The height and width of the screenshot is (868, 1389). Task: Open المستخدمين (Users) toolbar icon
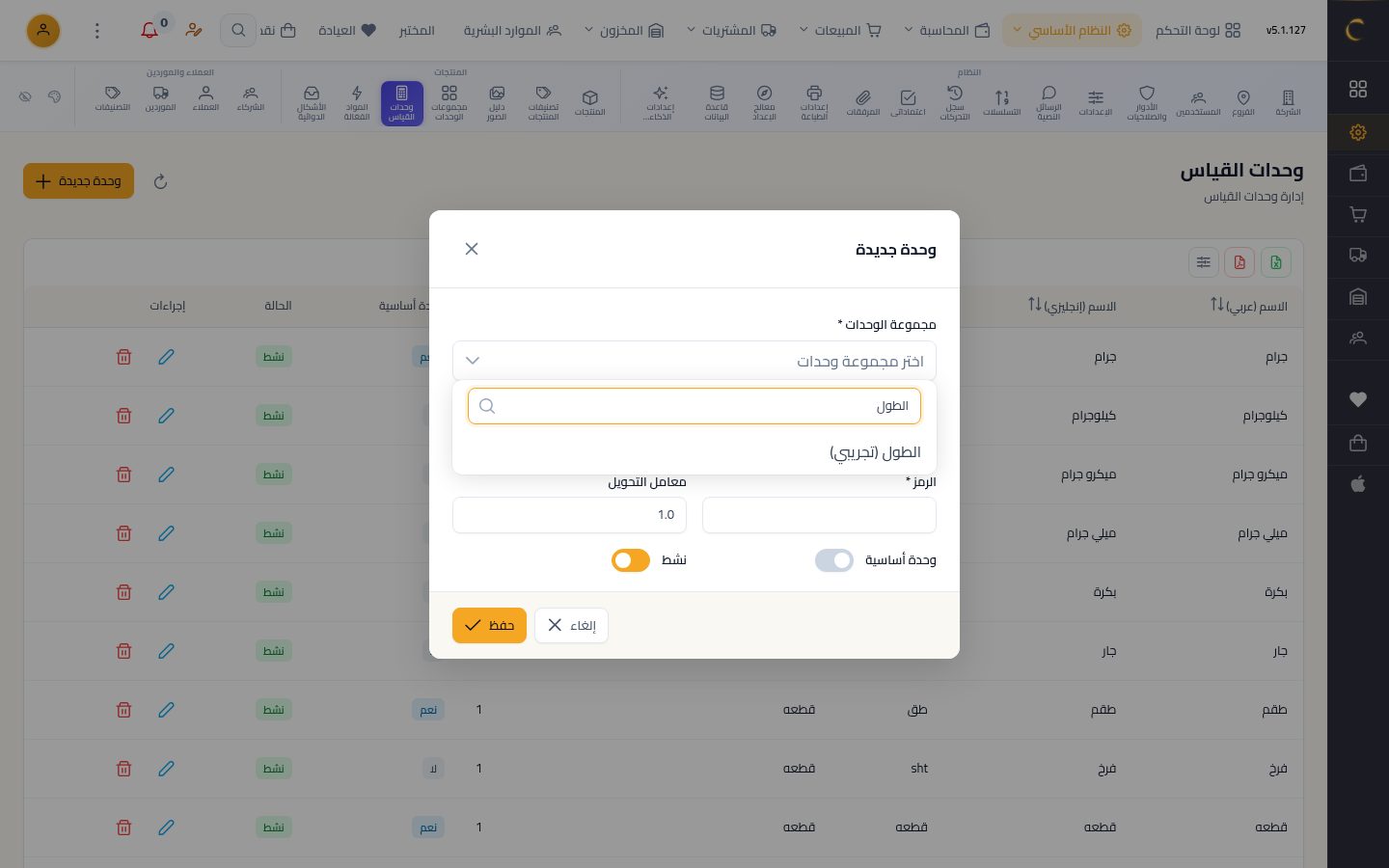click(x=1198, y=103)
